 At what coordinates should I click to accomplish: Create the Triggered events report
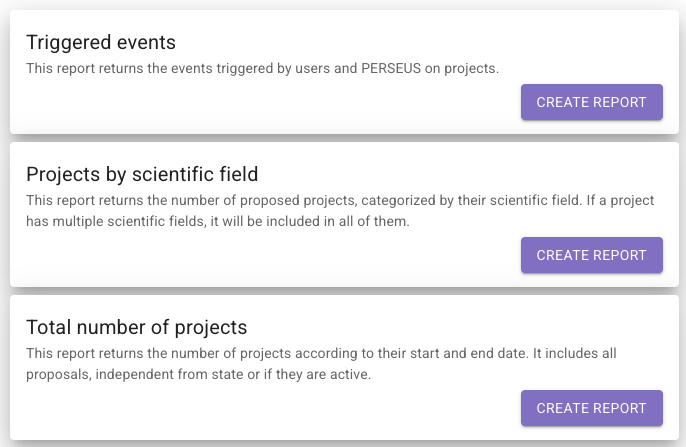pos(591,102)
